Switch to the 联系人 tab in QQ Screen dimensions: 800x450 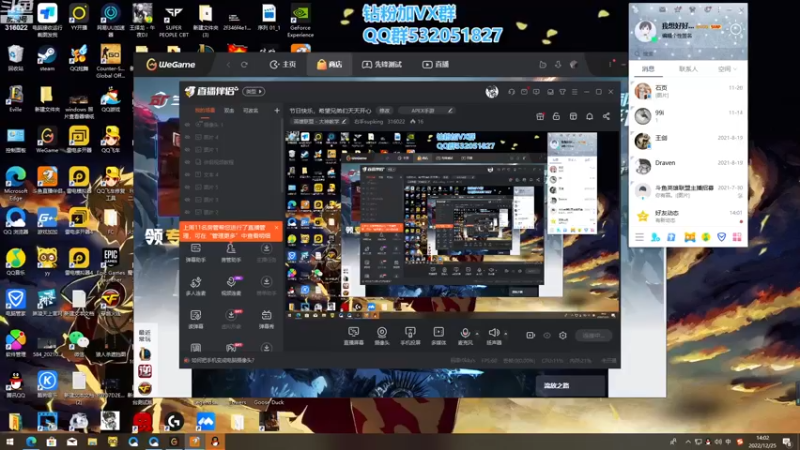688,69
